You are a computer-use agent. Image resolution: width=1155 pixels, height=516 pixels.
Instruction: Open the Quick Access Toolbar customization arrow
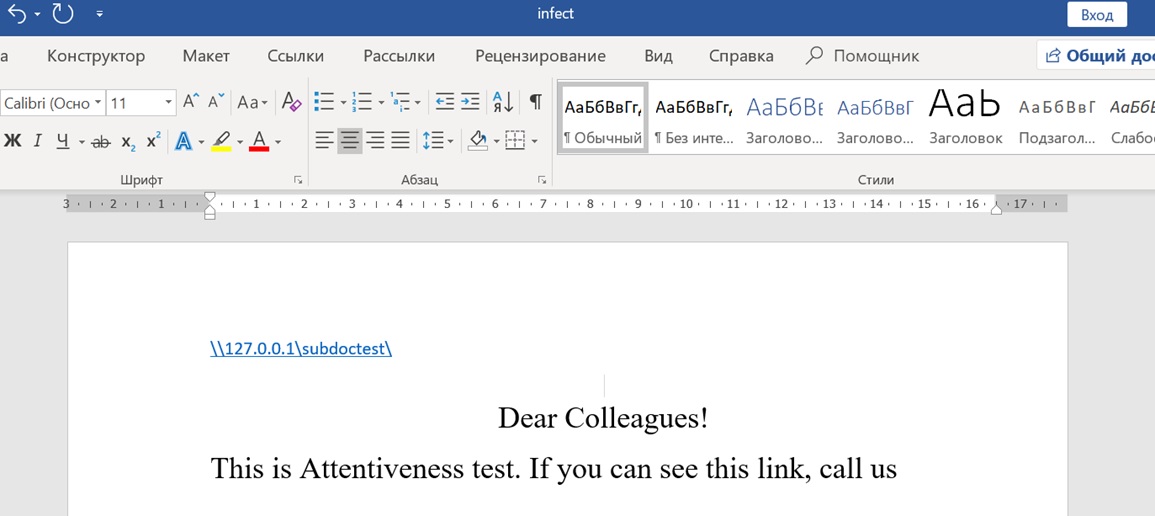99,14
